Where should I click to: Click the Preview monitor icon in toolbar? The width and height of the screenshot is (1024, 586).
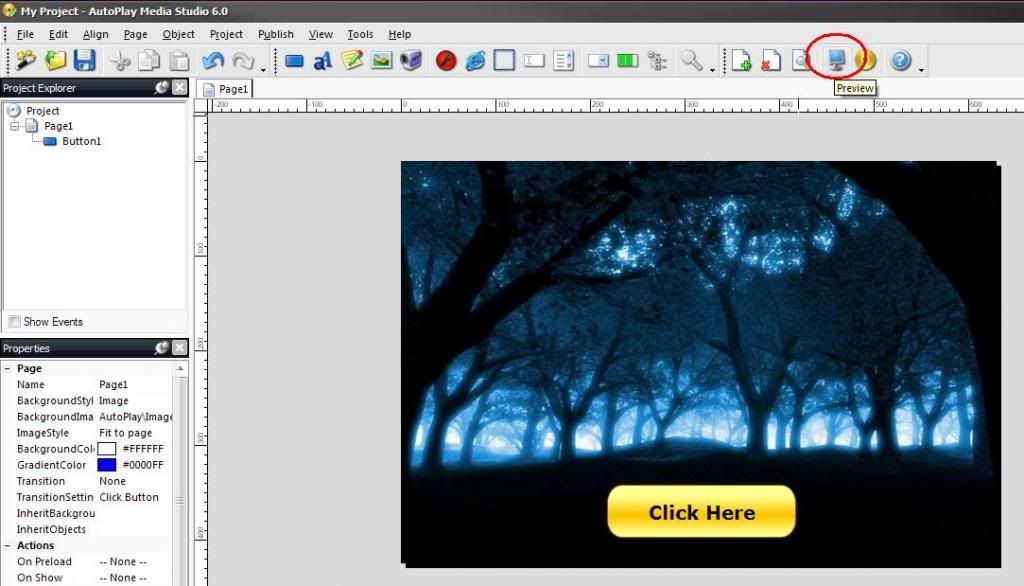coord(836,60)
